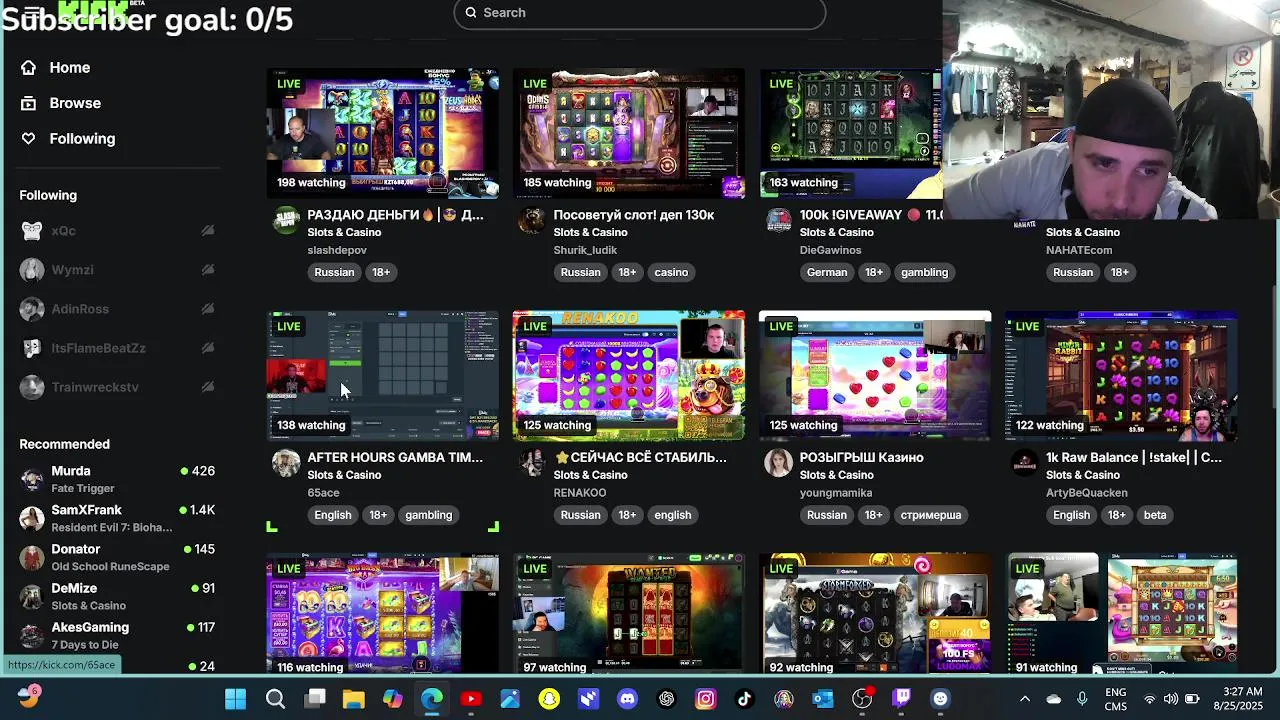The image size is (1280, 720).
Task: Open the Browse sidebar link
Action: [x=60, y=103]
